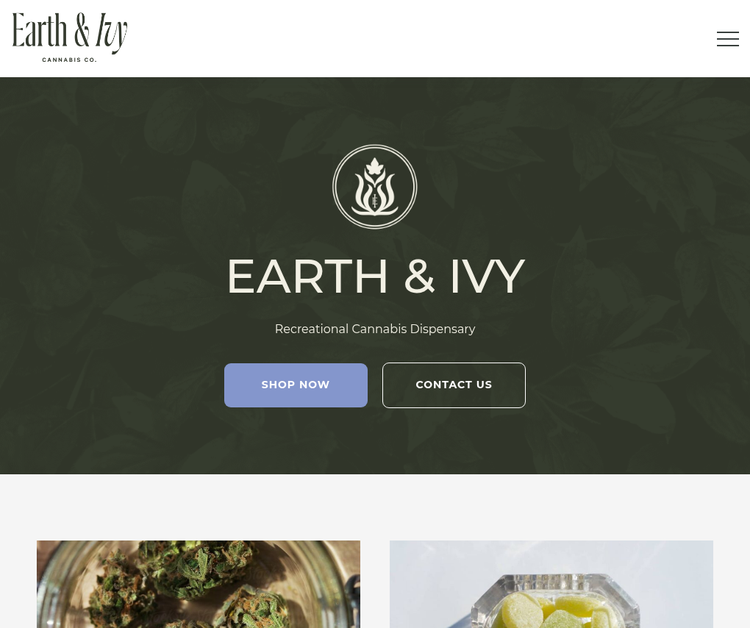Viewport: 750px width, 628px height.
Task: Click the Shop Now button
Action: pyautogui.click(x=296, y=385)
